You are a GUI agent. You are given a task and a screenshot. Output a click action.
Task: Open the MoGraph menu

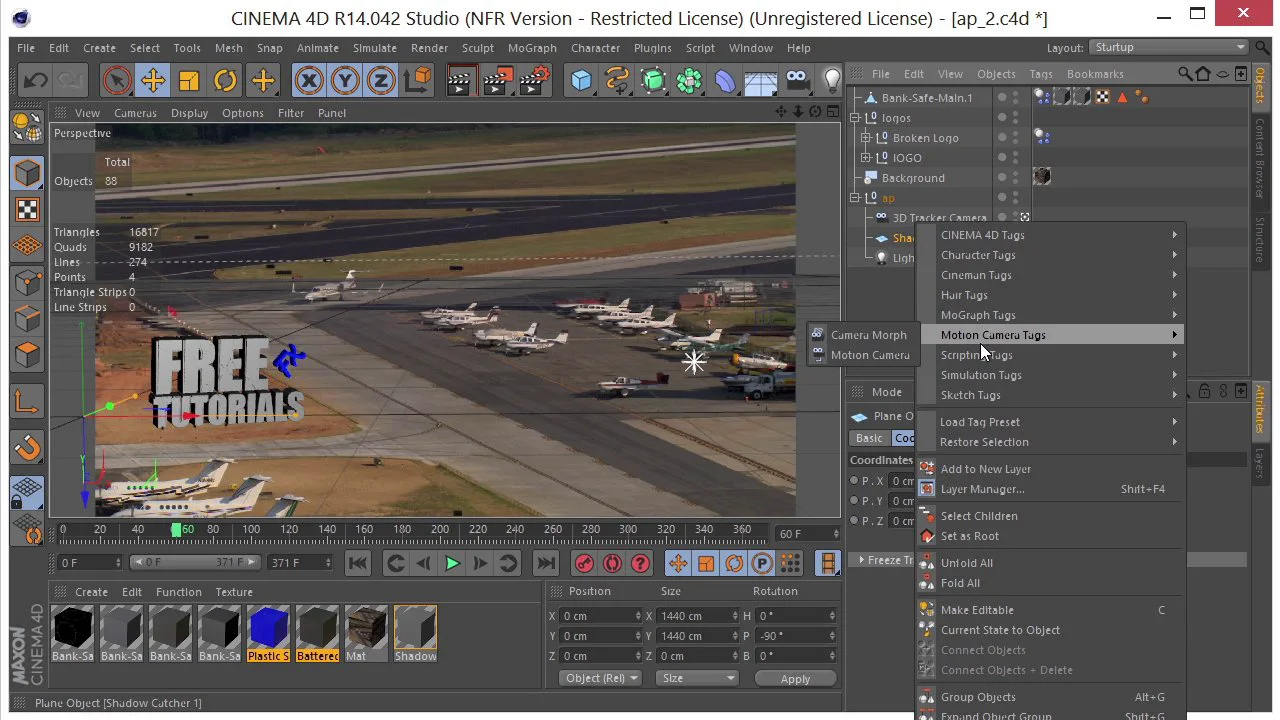click(x=532, y=48)
